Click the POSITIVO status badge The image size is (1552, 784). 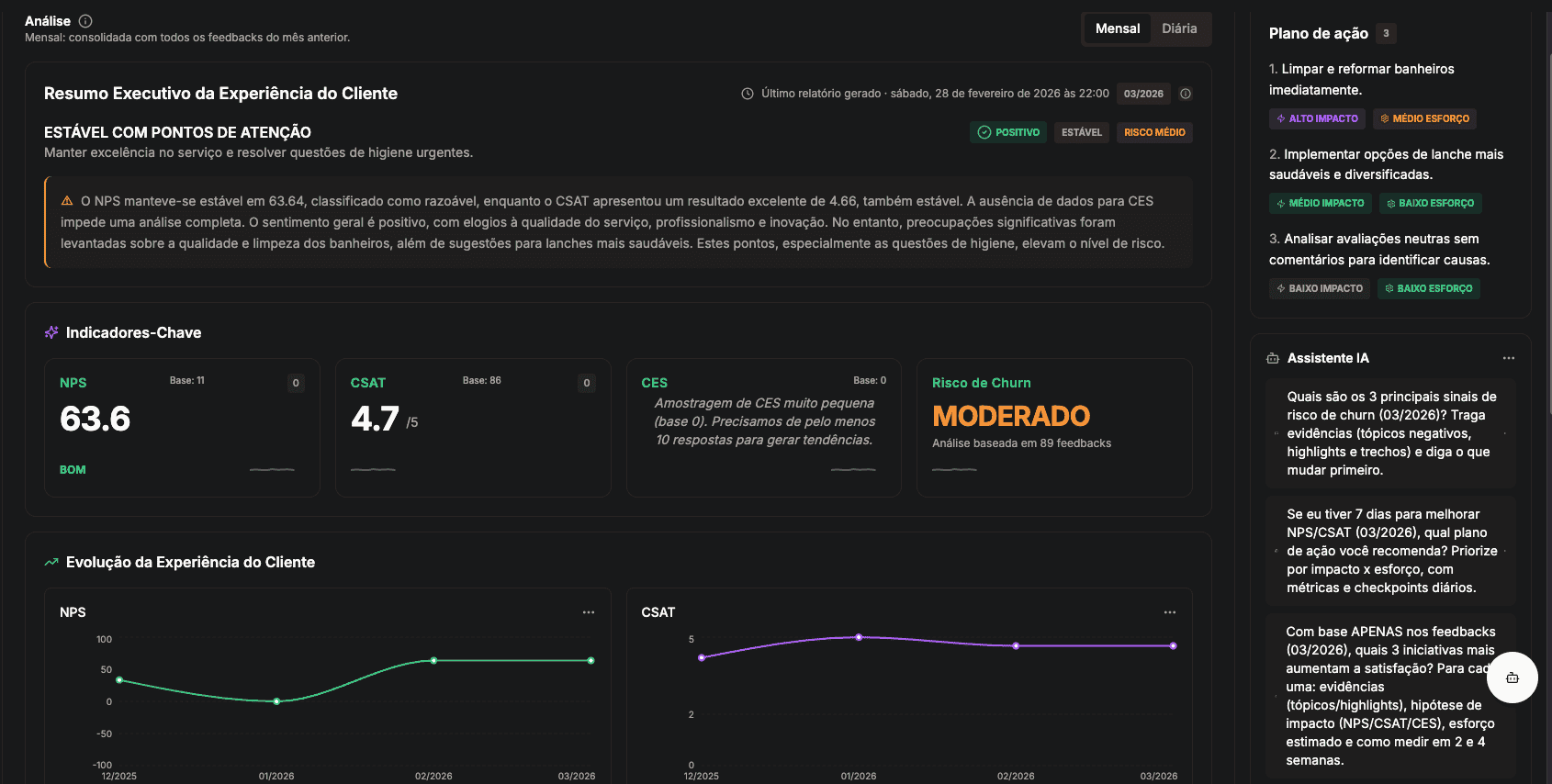pos(1008,132)
